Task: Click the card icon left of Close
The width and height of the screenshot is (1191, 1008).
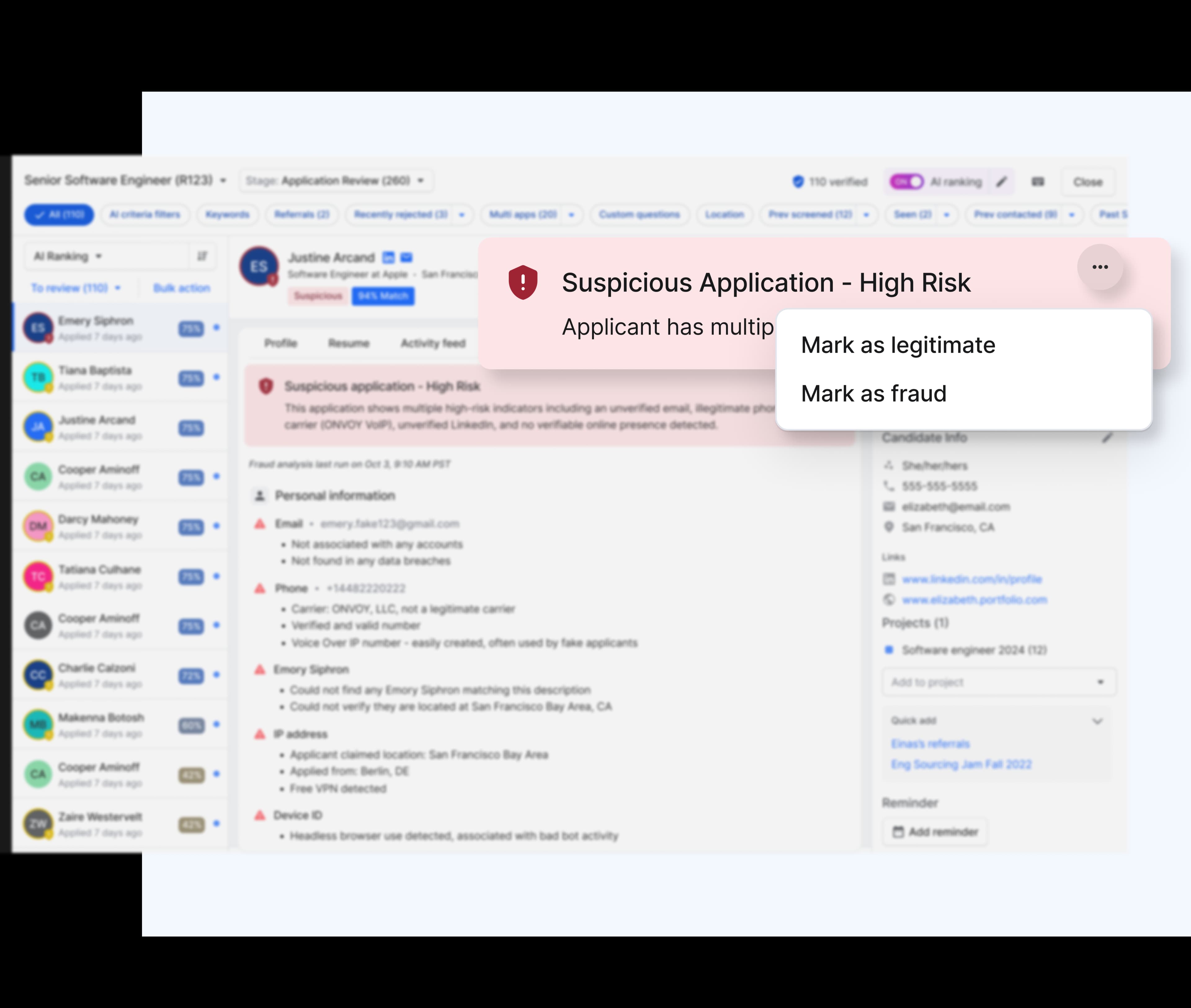Action: tap(1038, 181)
